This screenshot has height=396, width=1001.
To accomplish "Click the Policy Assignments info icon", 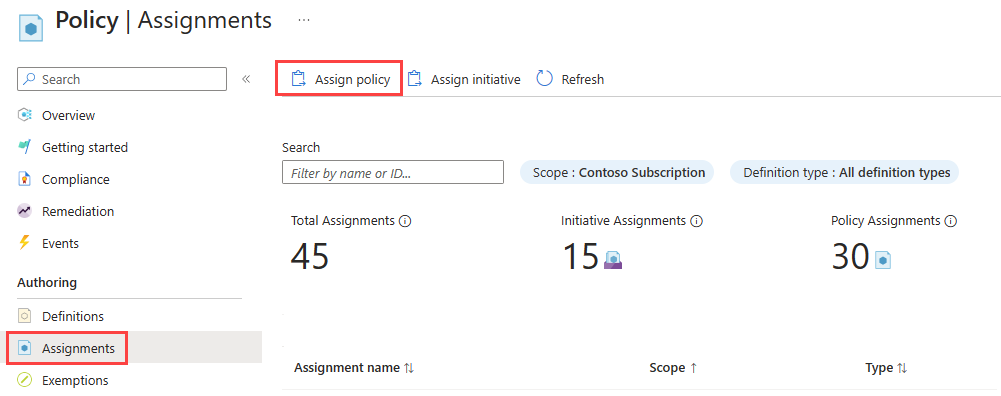I will (x=951, y=221).
